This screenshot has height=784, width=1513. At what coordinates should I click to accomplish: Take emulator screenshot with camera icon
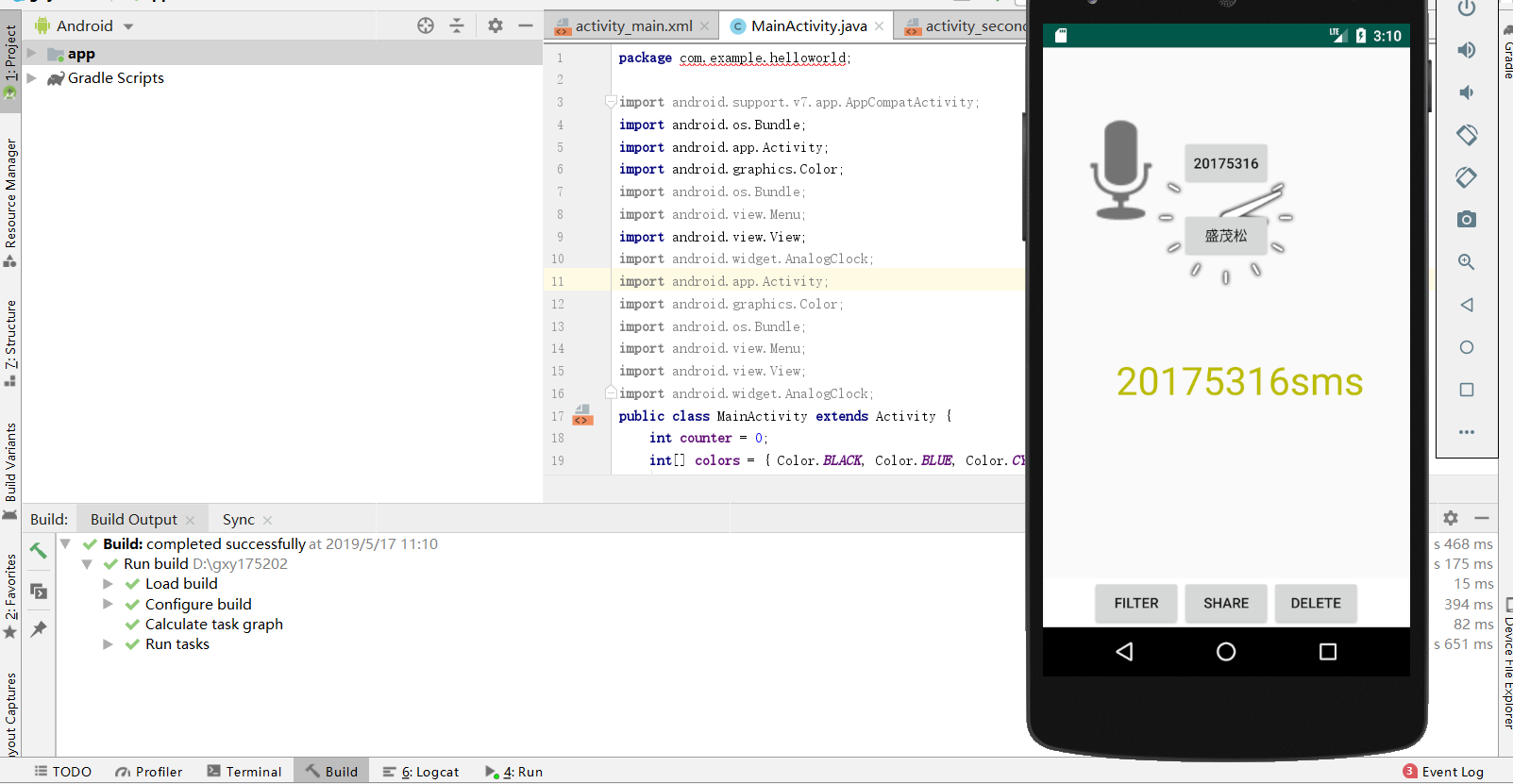(1467, 220)
